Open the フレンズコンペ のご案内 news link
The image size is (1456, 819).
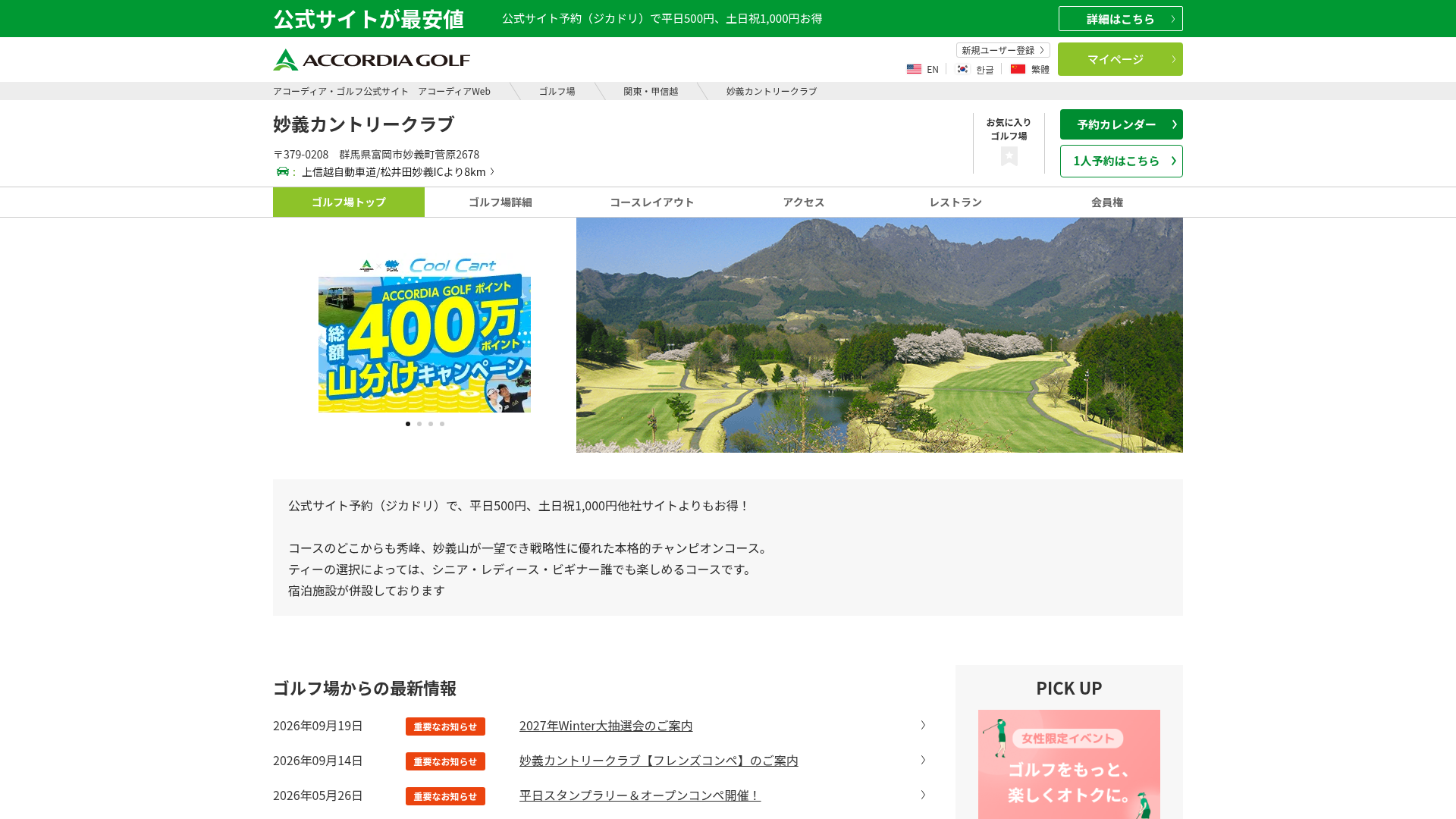[659, 761]
